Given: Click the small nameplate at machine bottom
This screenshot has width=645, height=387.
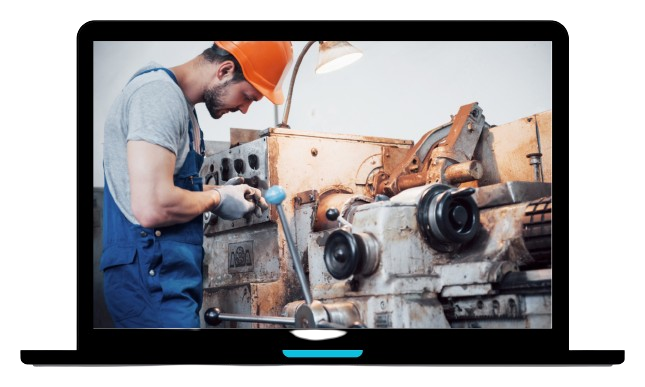Looking at the screenshot, I should [383, 320].
